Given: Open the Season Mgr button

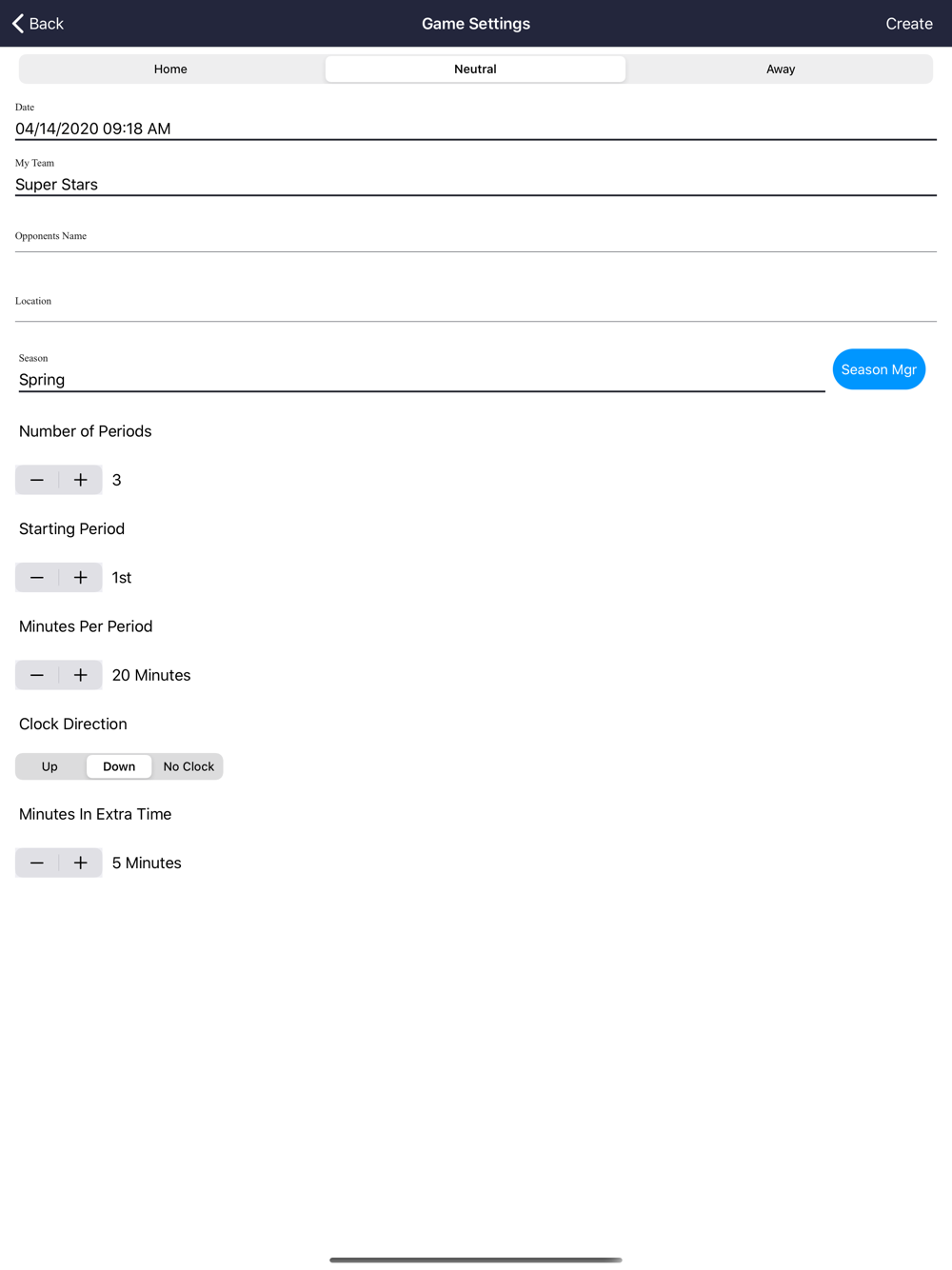Looking at the screenshot, I should pos(879,369).
